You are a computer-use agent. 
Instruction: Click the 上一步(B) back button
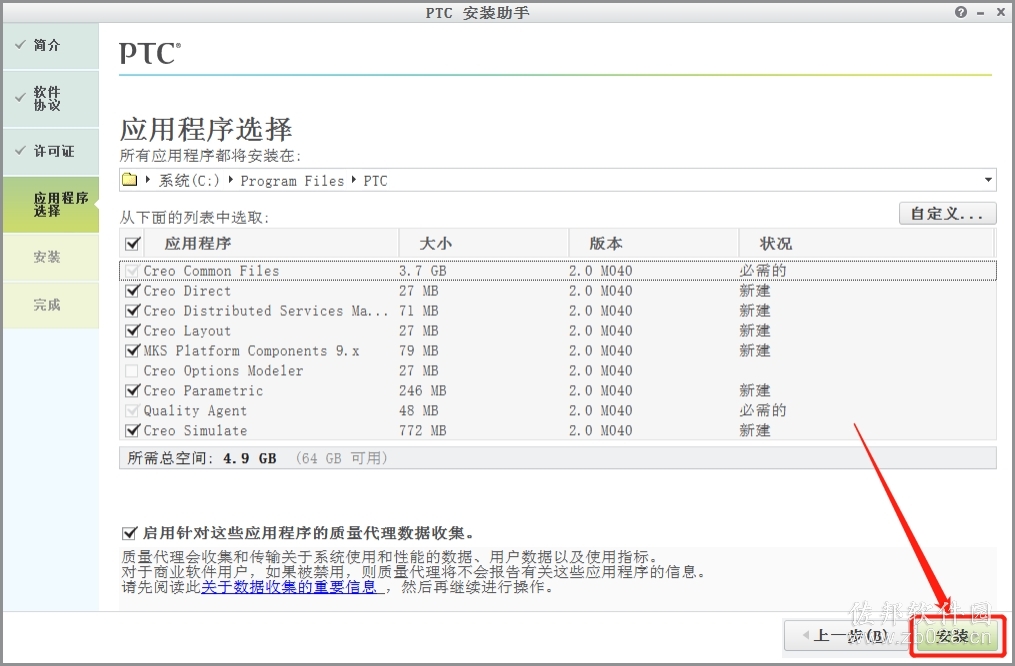[x=845, y=636]
